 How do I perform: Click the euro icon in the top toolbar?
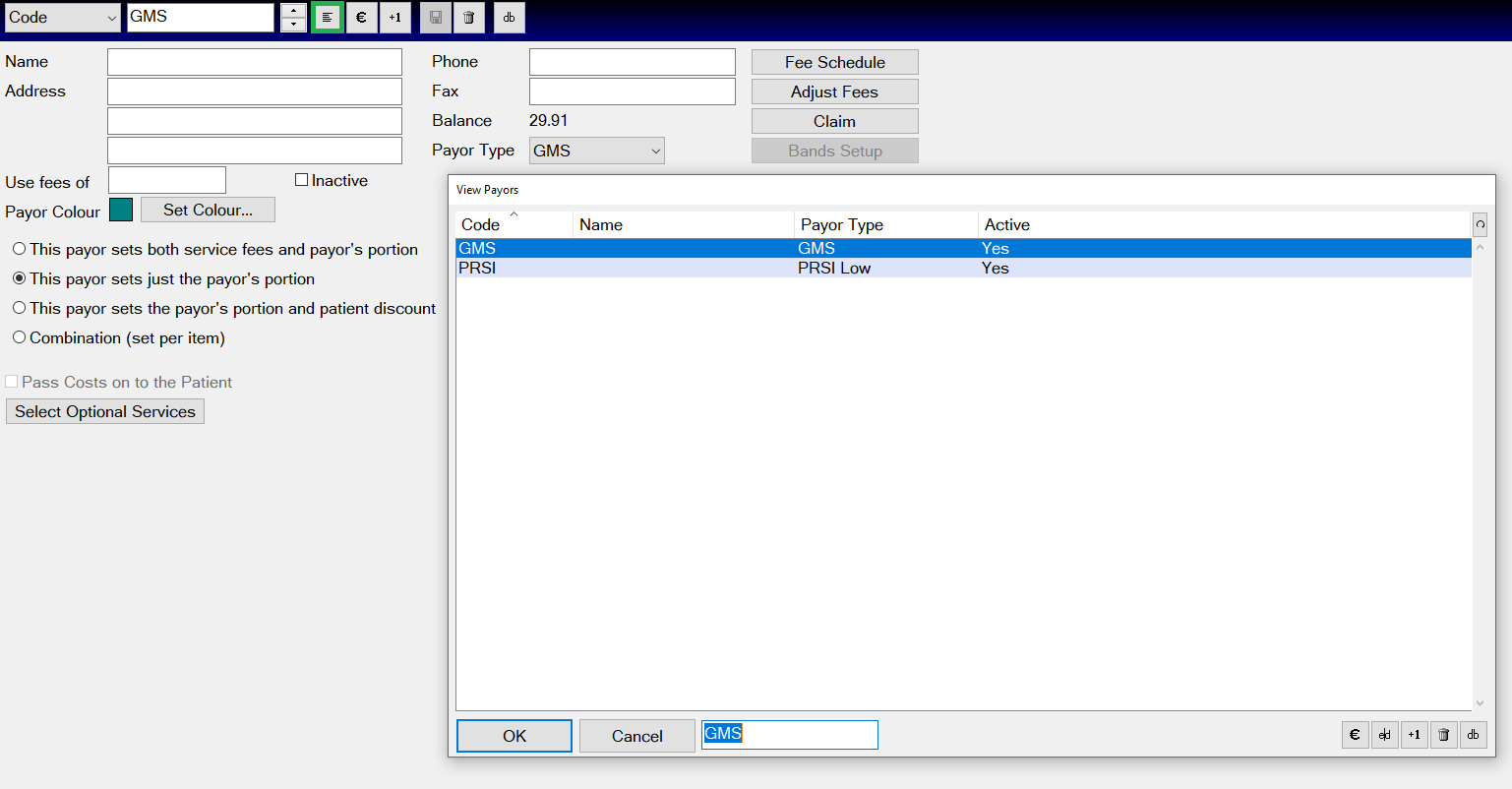[x=361, y=18]
